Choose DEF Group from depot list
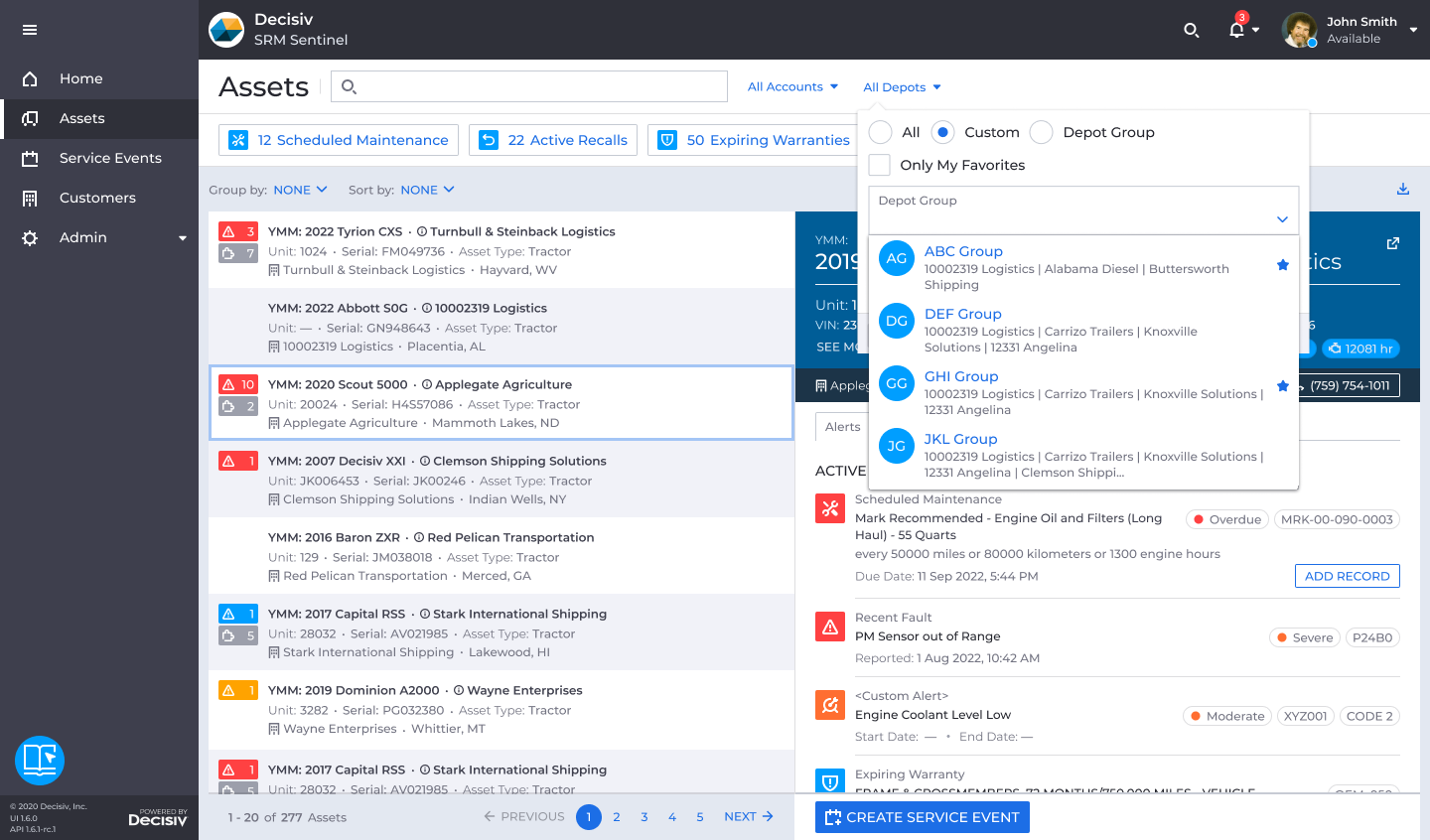This screenshot has width=1430, height=840. tap(1083, 331)
